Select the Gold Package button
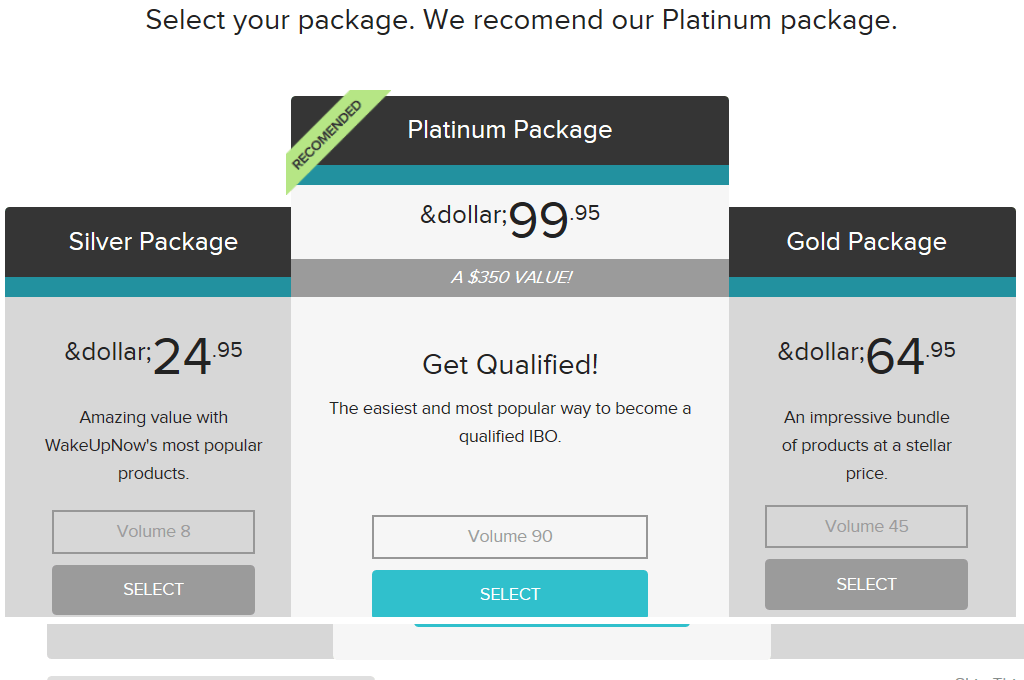 (866, 584)
